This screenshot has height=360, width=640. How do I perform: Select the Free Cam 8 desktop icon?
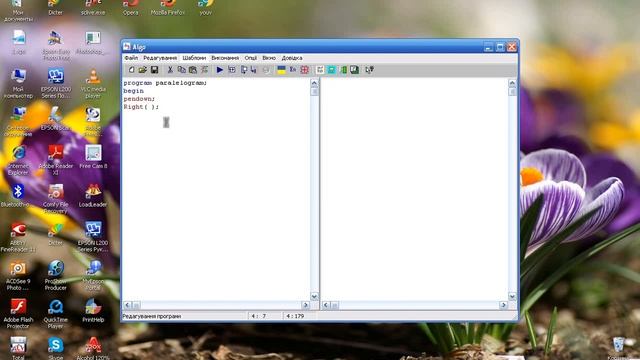93,157
